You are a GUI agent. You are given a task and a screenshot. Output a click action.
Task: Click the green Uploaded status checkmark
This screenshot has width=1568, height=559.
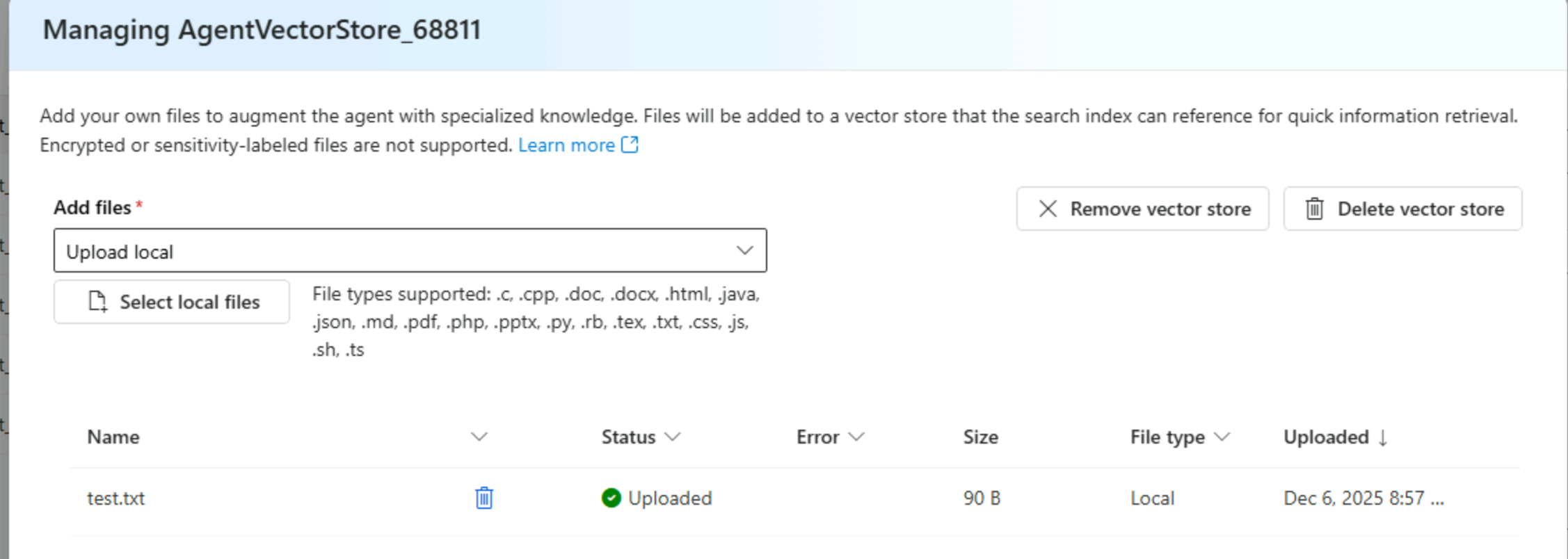point(611,498)
